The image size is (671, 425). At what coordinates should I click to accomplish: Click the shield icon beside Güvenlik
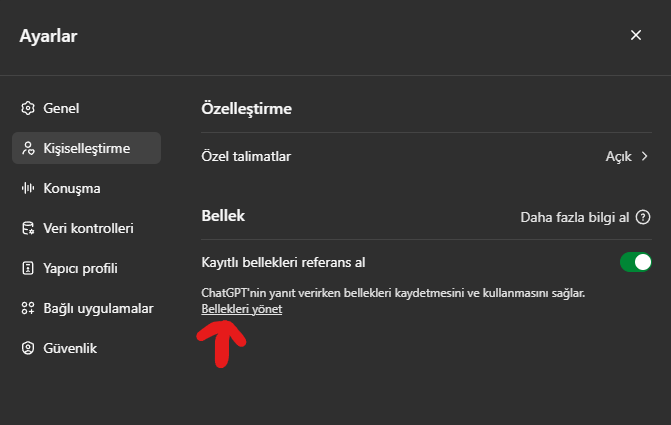point(28,348)
